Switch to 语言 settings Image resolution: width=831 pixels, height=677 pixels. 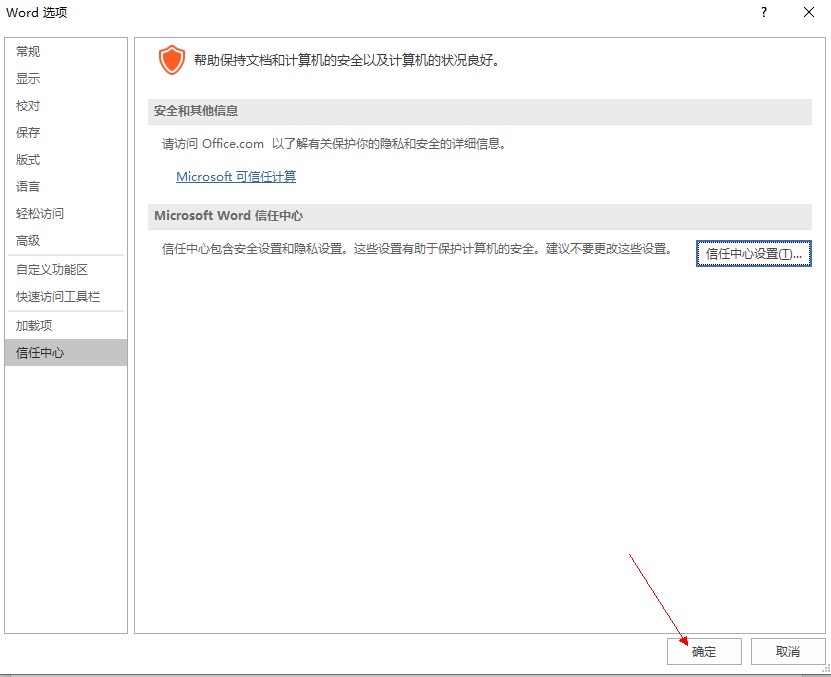point(66,187)
